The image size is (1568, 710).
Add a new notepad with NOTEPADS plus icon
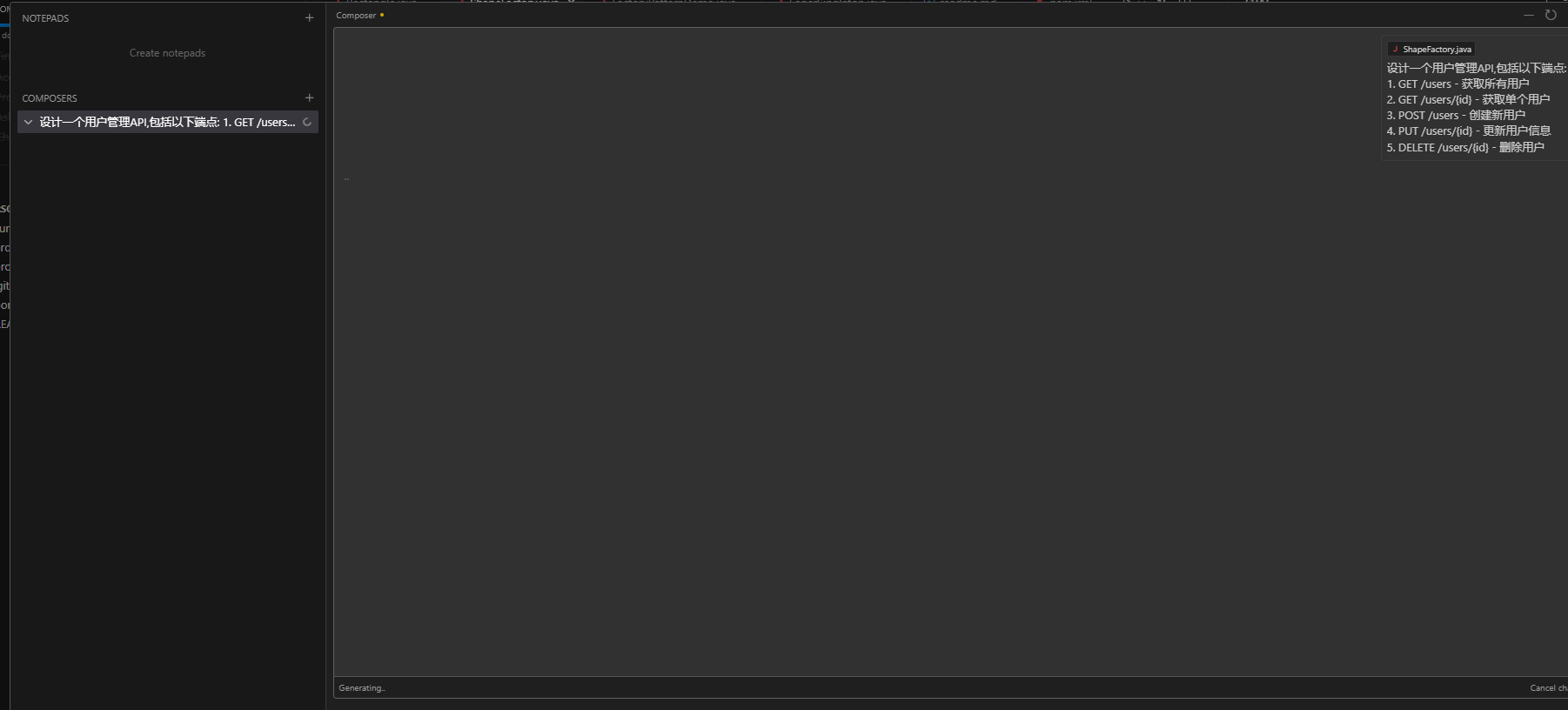click(309, 17)
